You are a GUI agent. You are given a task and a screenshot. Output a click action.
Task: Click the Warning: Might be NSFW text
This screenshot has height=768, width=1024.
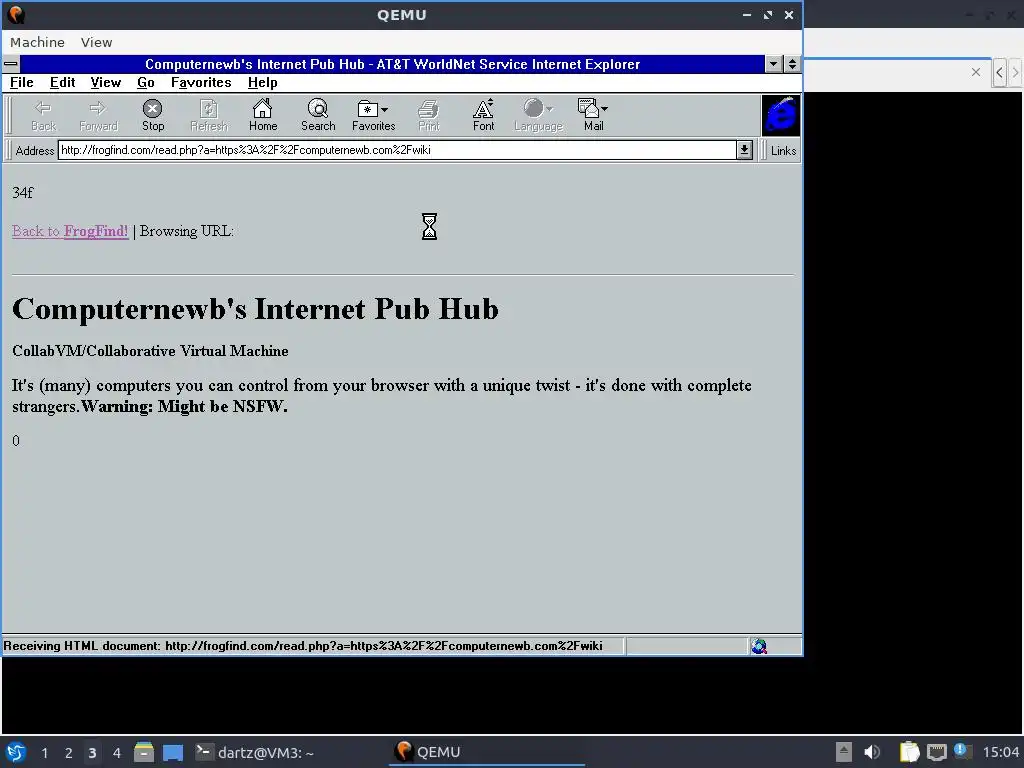click(184, 406)
